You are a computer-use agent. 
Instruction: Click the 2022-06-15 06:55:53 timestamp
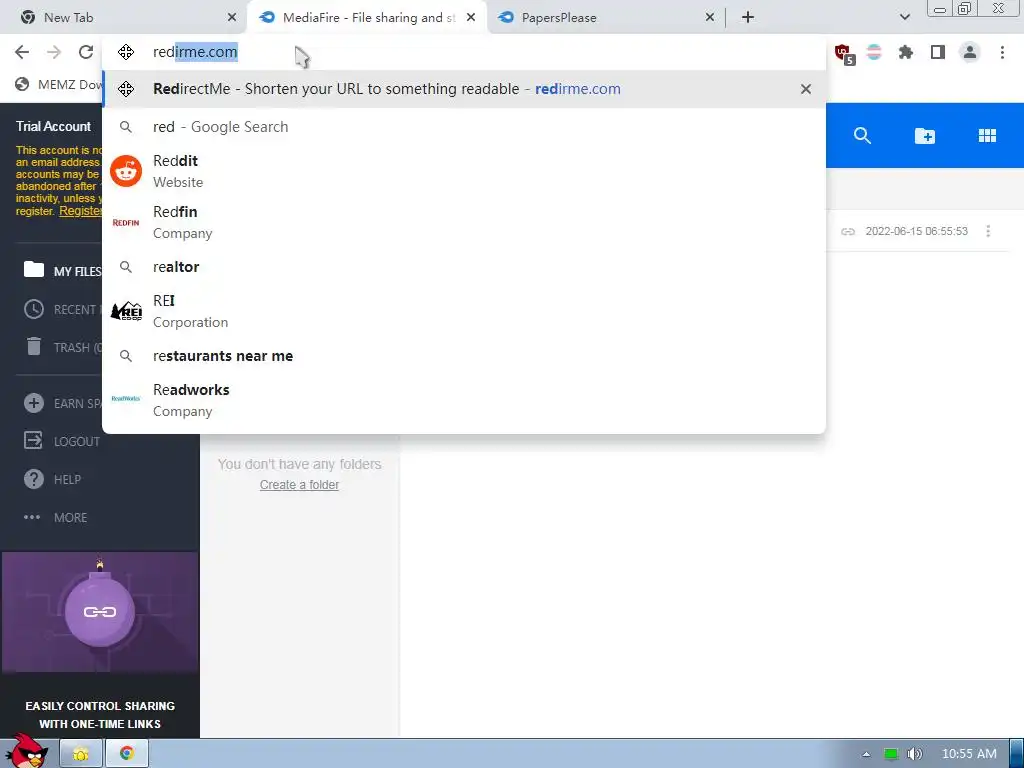(916, 231)
